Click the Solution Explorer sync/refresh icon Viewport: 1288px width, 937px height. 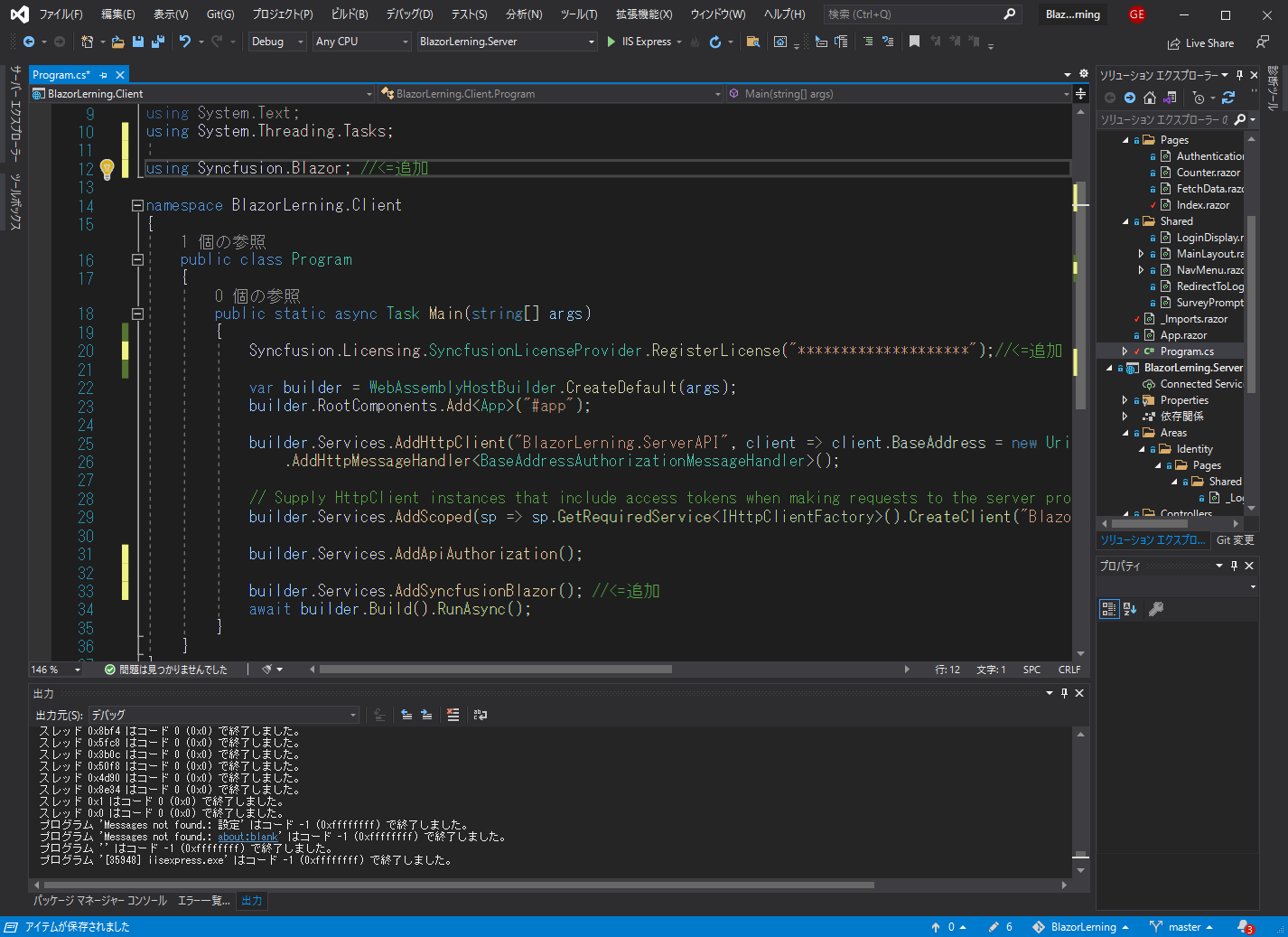click(1228, 98)
